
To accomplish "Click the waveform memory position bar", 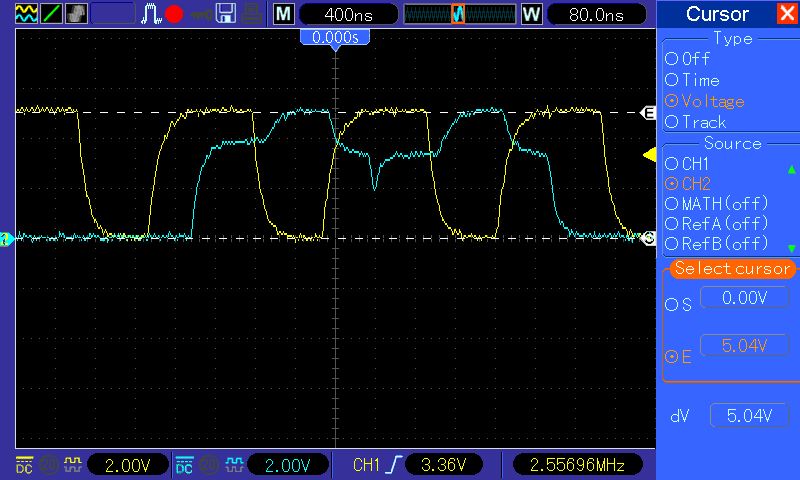I will pyautogui.click(x=458, y=14).
